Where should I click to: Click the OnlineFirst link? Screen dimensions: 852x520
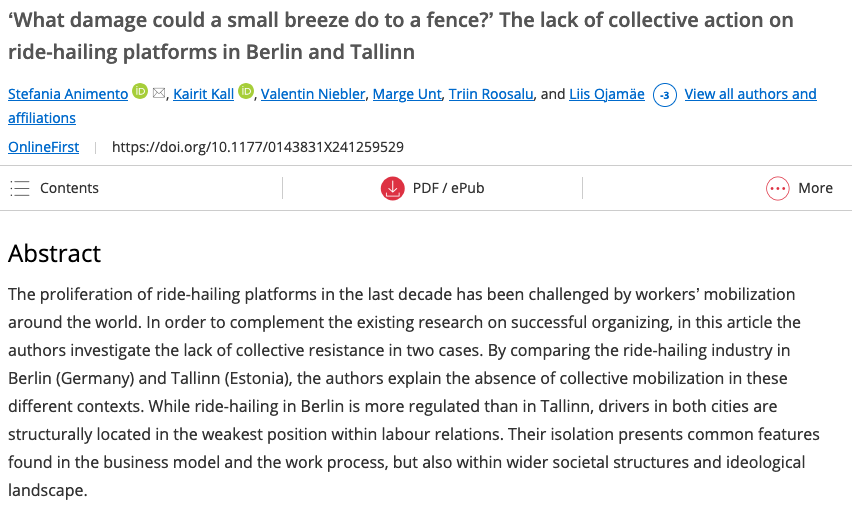pyautogui.click(x=43, y=147)
